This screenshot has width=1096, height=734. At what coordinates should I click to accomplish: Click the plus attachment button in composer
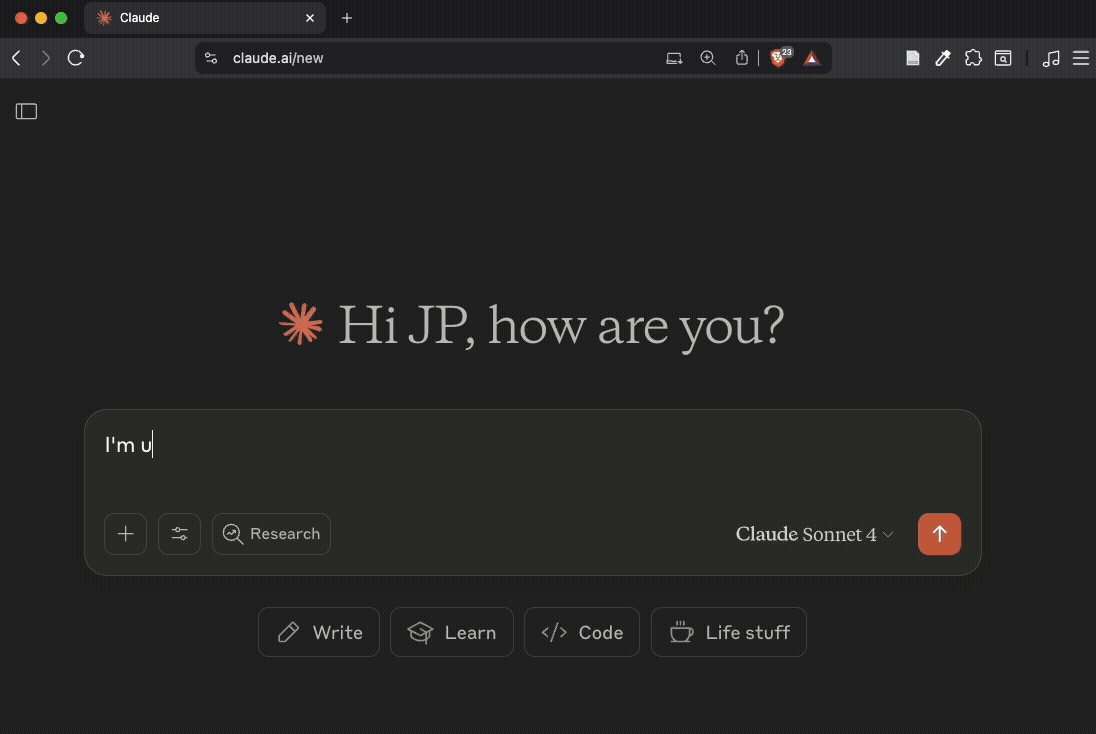pos(126,534)
